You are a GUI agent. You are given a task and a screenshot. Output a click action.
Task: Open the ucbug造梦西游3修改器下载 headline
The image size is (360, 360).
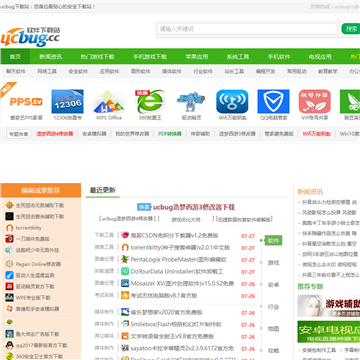194,207
